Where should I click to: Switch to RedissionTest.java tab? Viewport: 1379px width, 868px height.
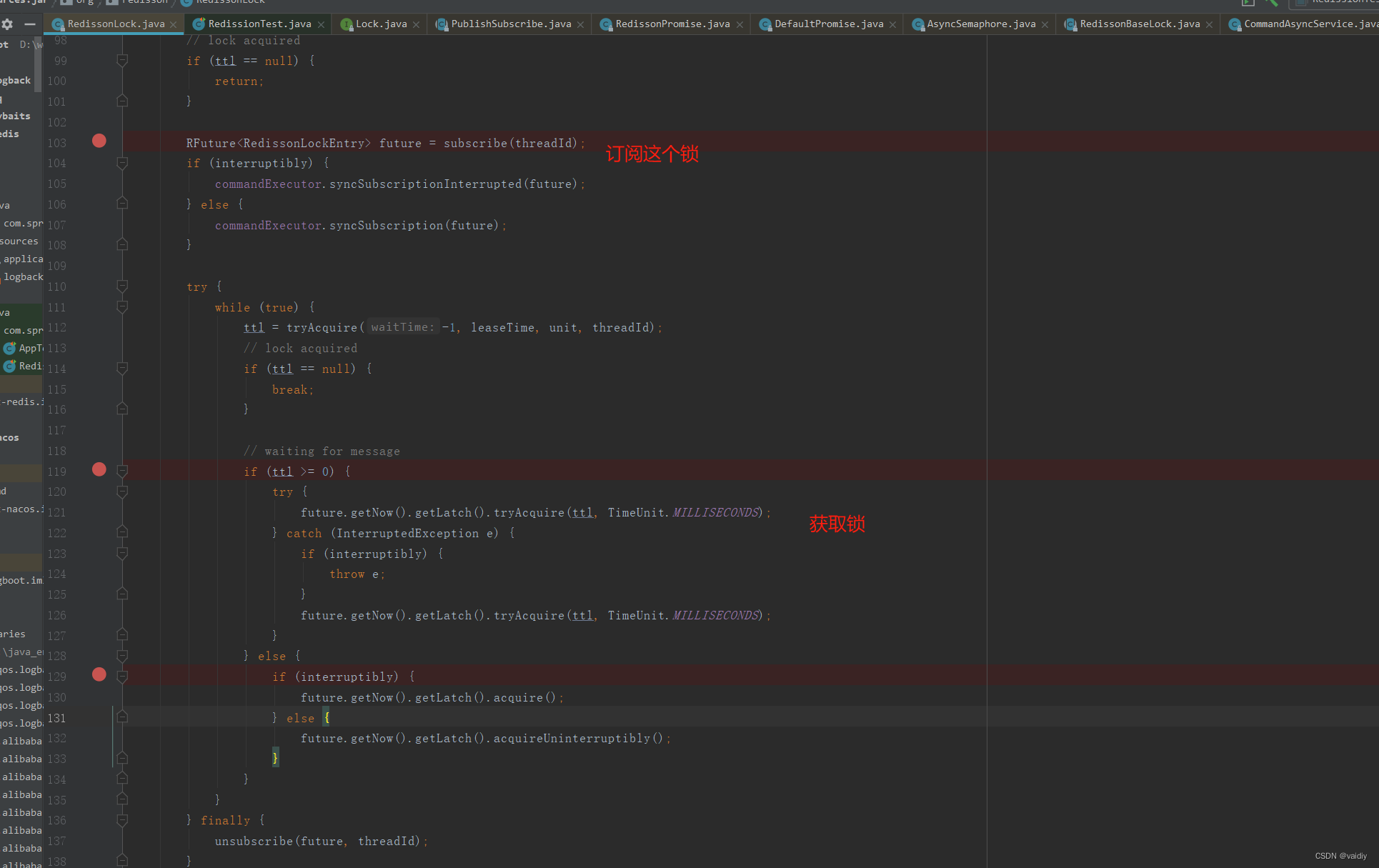(x=259, y=24)
